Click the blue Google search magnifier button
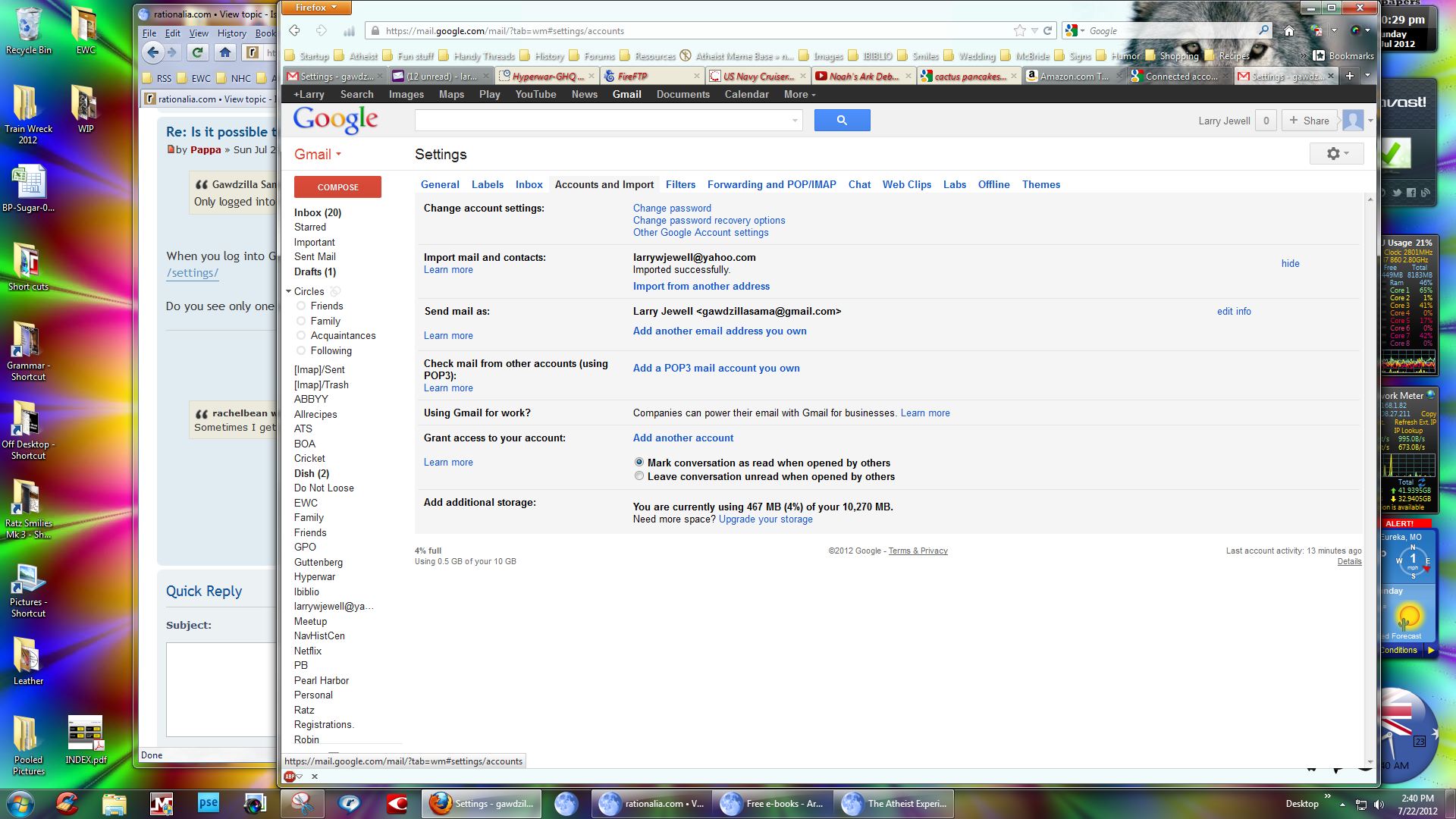 click(842, 121)
